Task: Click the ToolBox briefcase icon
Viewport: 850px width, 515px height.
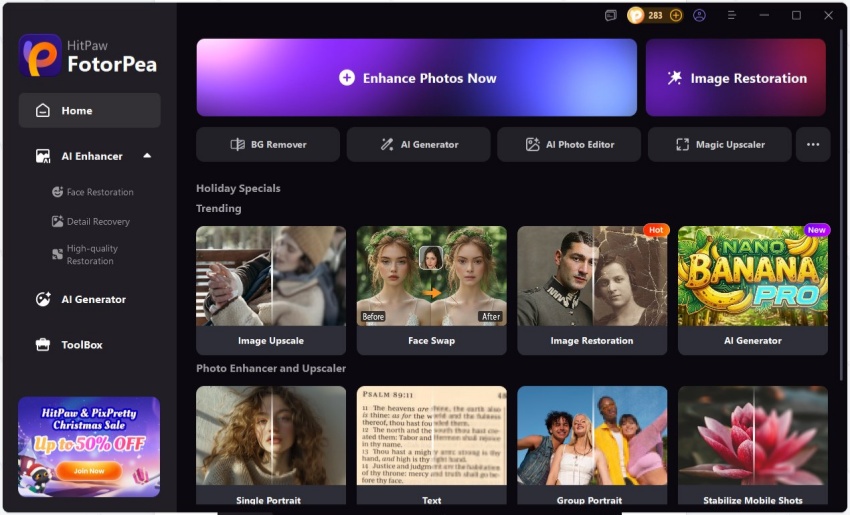Action: pos(43,345)
